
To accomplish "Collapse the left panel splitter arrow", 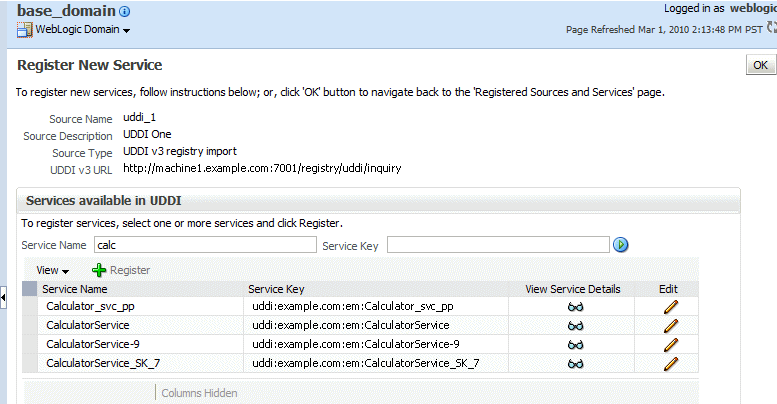I will tap(4, 296).
